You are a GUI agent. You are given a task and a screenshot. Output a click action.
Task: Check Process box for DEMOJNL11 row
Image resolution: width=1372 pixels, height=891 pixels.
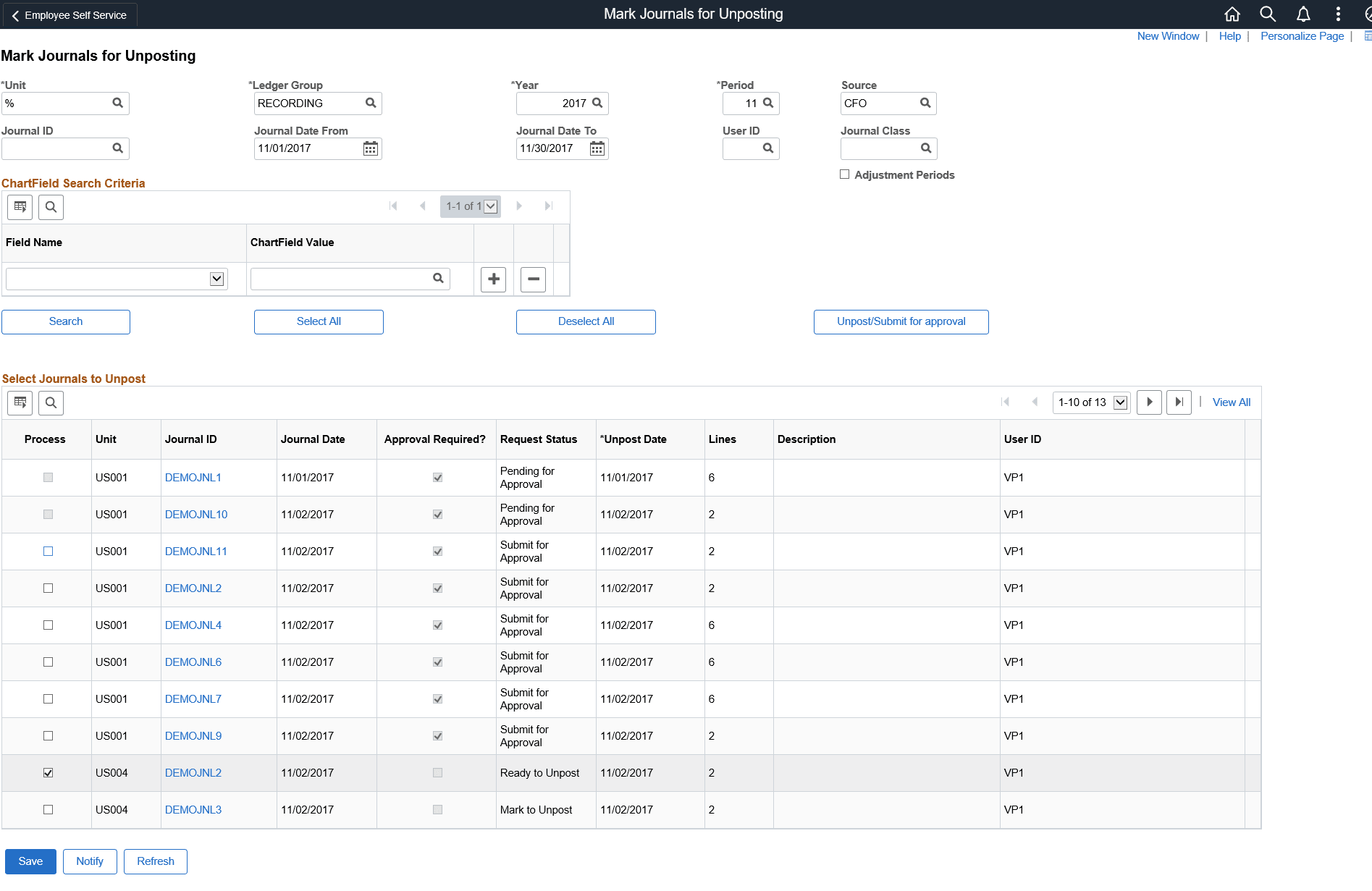pyautogui.click(x=49, y=552)
